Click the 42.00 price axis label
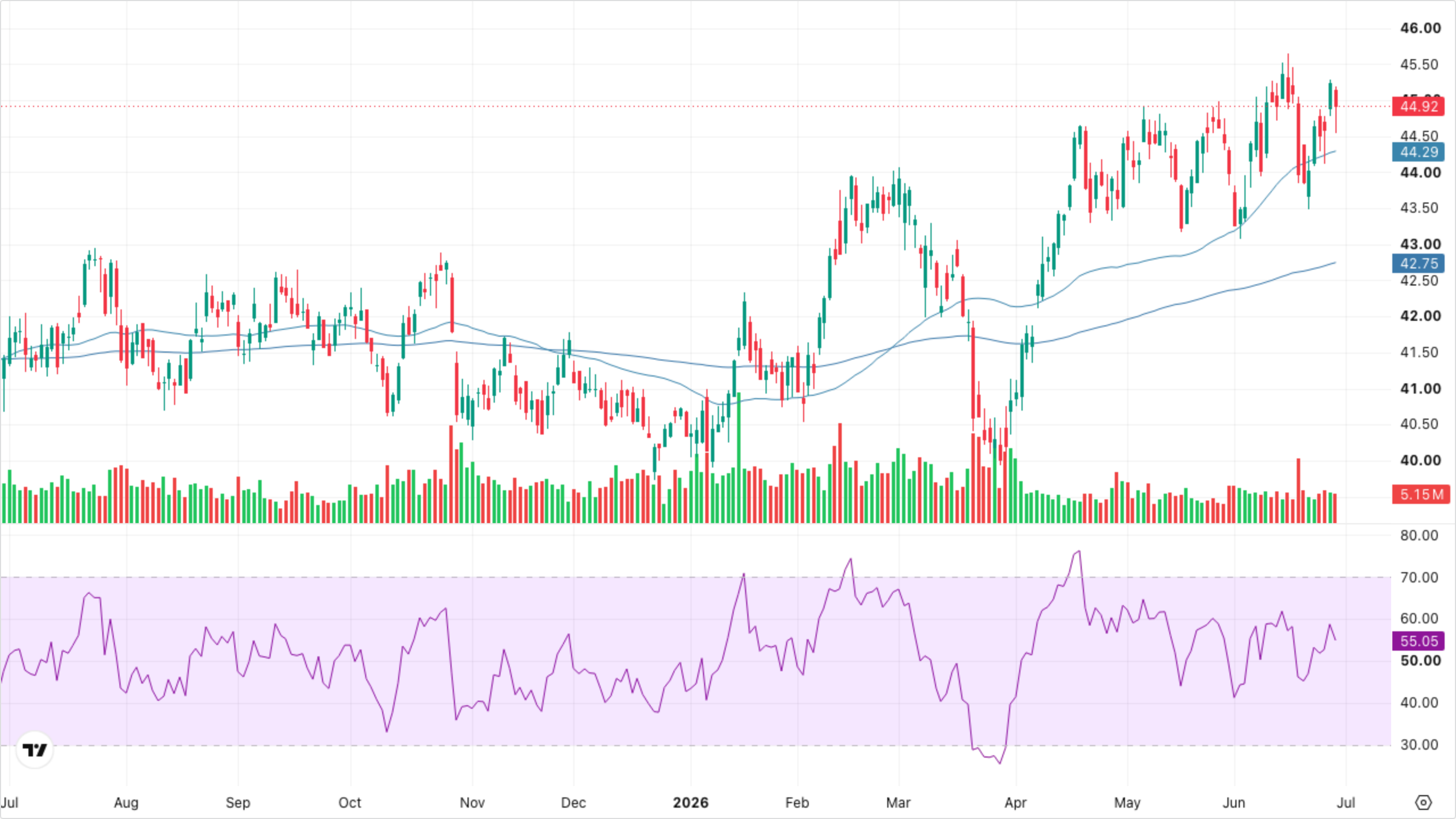This screenshot has height=819, width=1456. click(x=1420, y=316)
